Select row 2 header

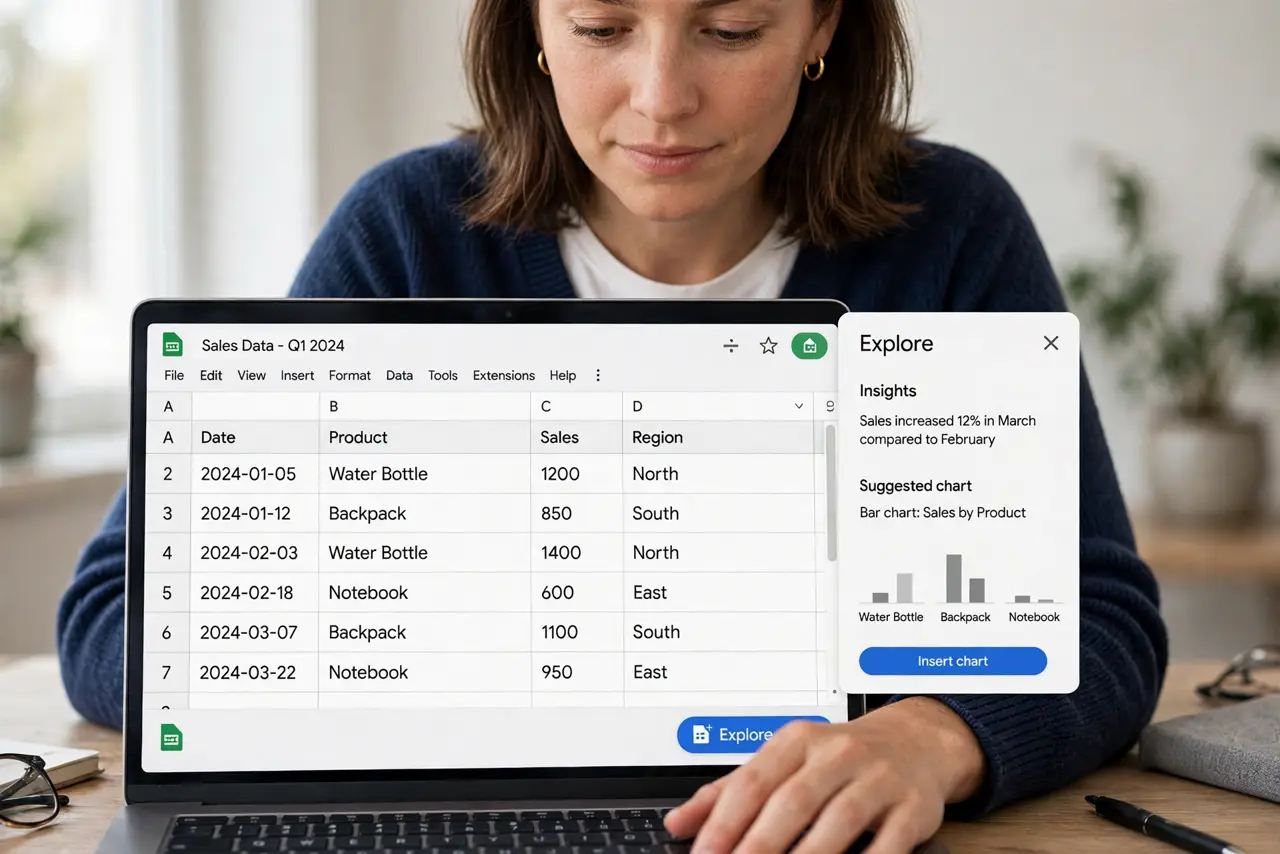pyautogui.click(x=168, y=474)
